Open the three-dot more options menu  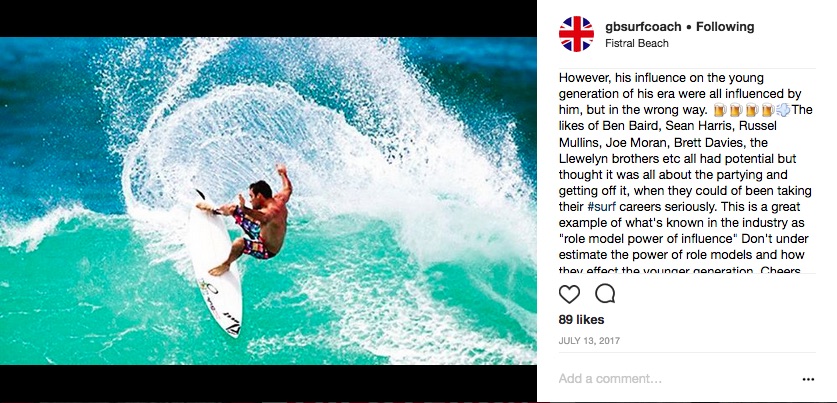(808, 379)
